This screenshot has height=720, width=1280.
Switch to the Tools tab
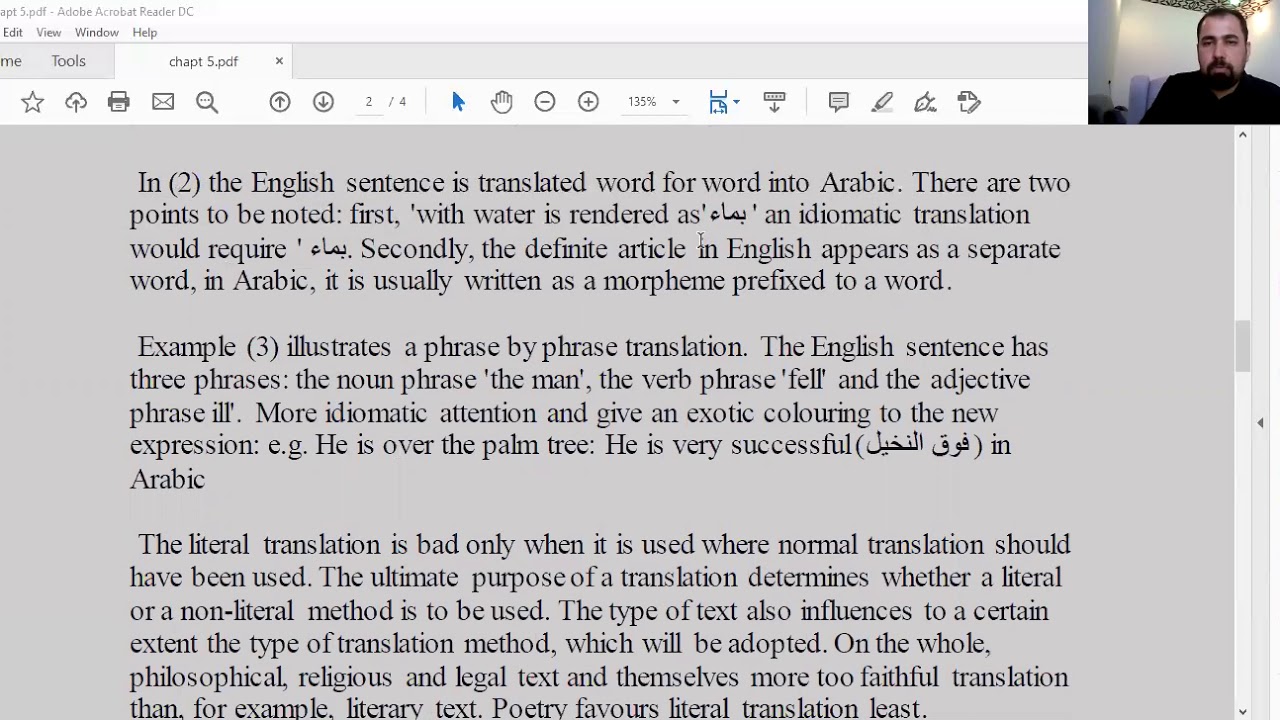pos(68,61)
